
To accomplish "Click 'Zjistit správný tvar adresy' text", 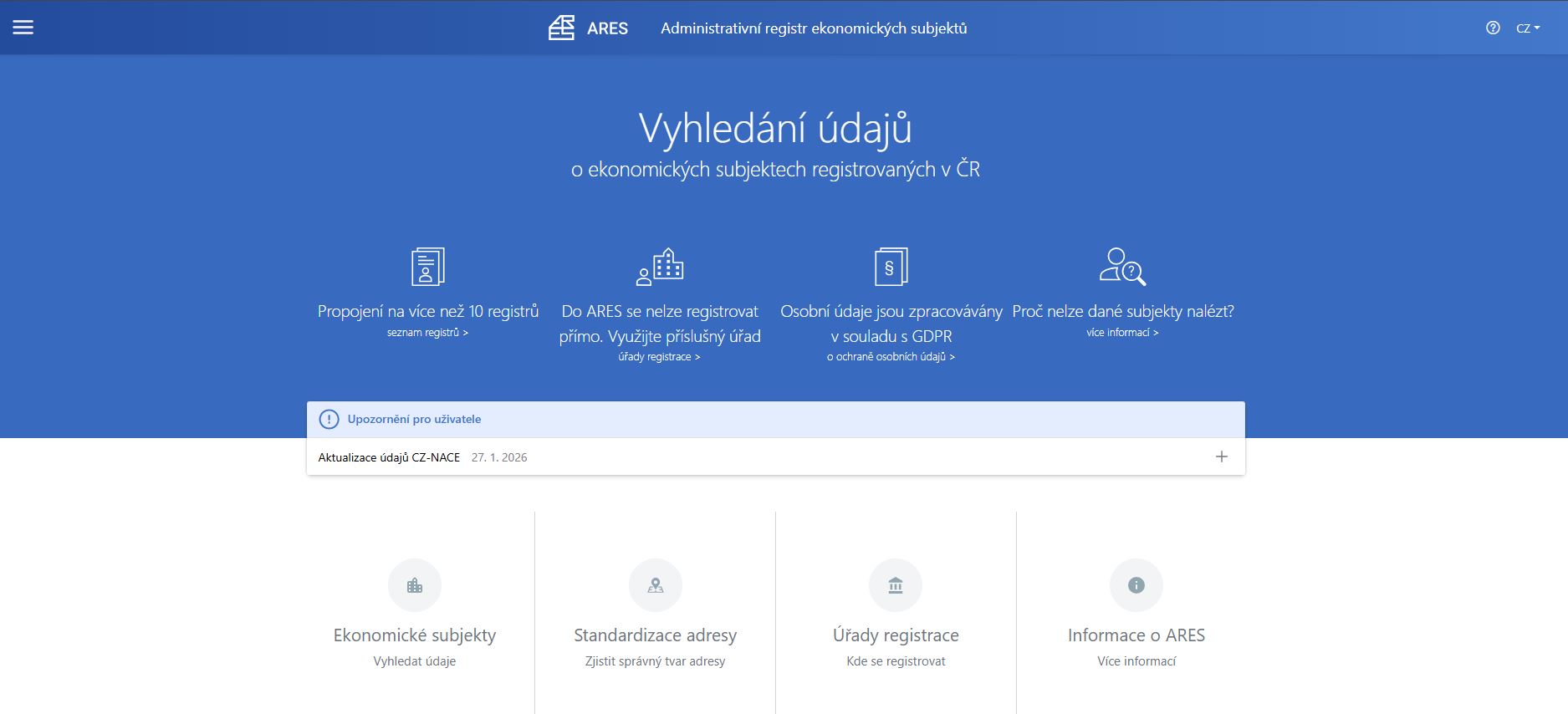I will [x=656, y=661].
